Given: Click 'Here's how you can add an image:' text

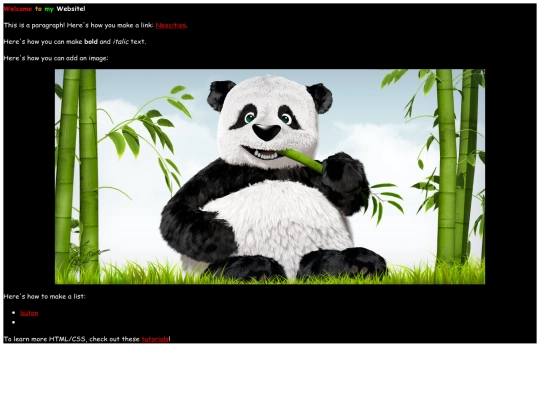Looking at the screenshot, I should tap(56, 58).
